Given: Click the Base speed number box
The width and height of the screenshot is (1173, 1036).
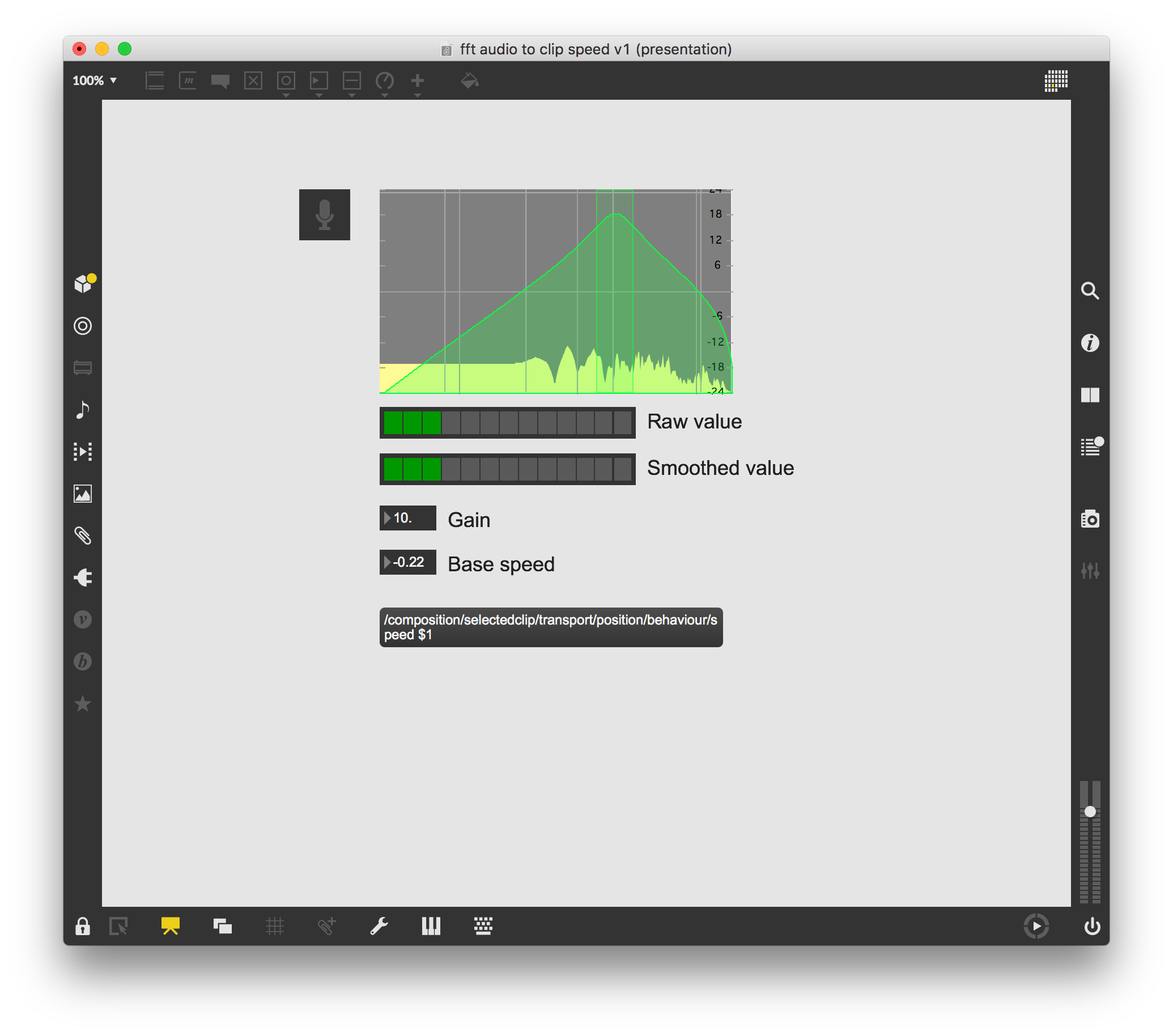Looking at the screenshot, I should 408,562.
